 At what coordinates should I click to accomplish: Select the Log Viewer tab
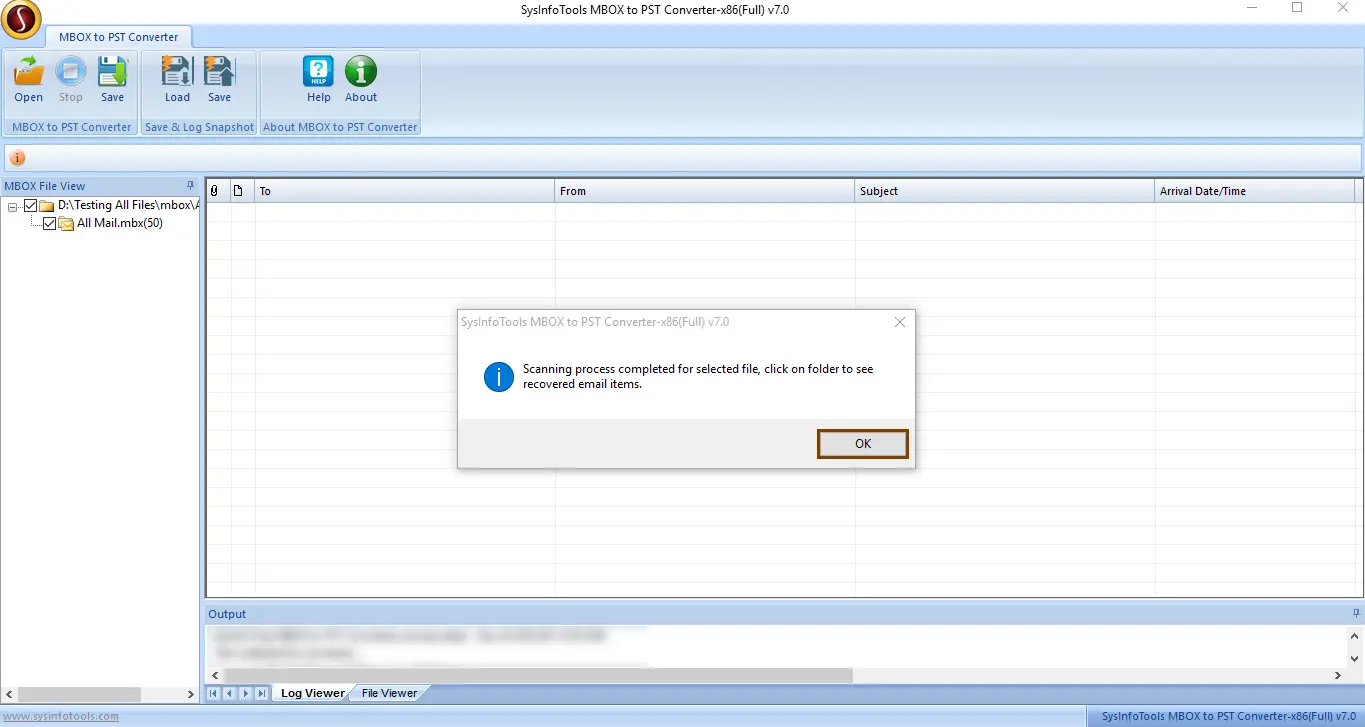[312, 693]
